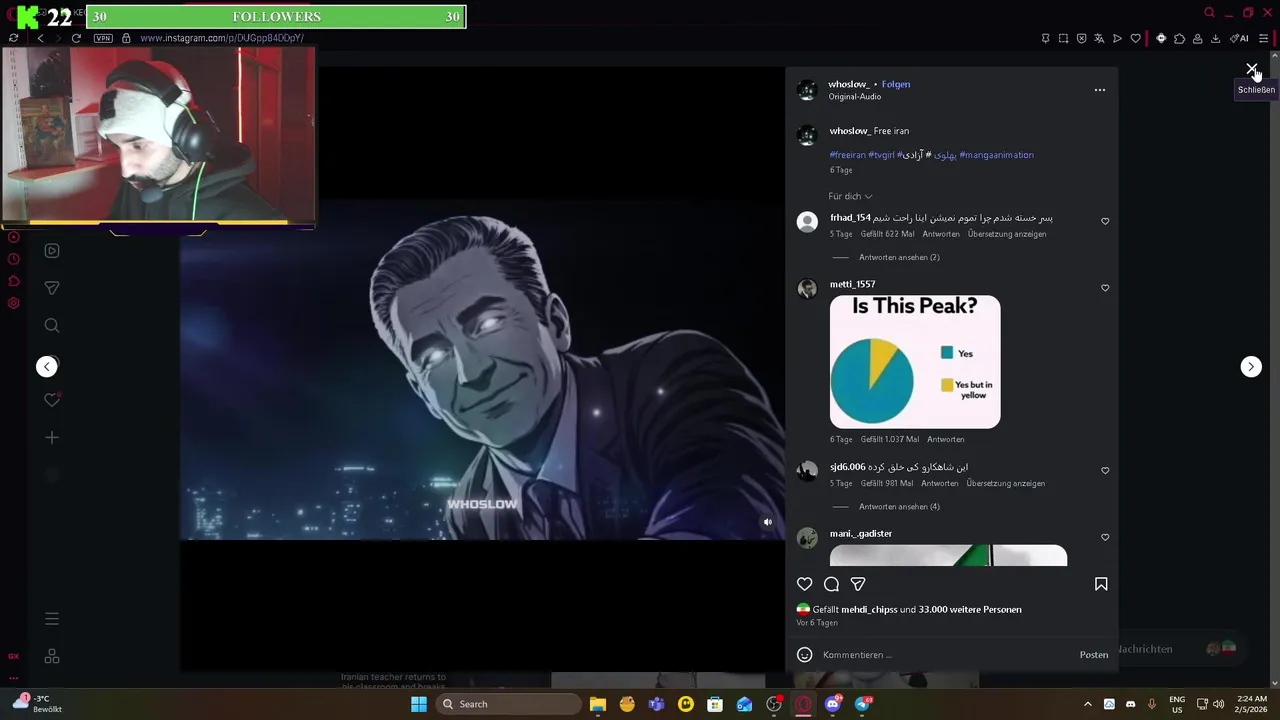Mute the video sound in player

(768, 522)
